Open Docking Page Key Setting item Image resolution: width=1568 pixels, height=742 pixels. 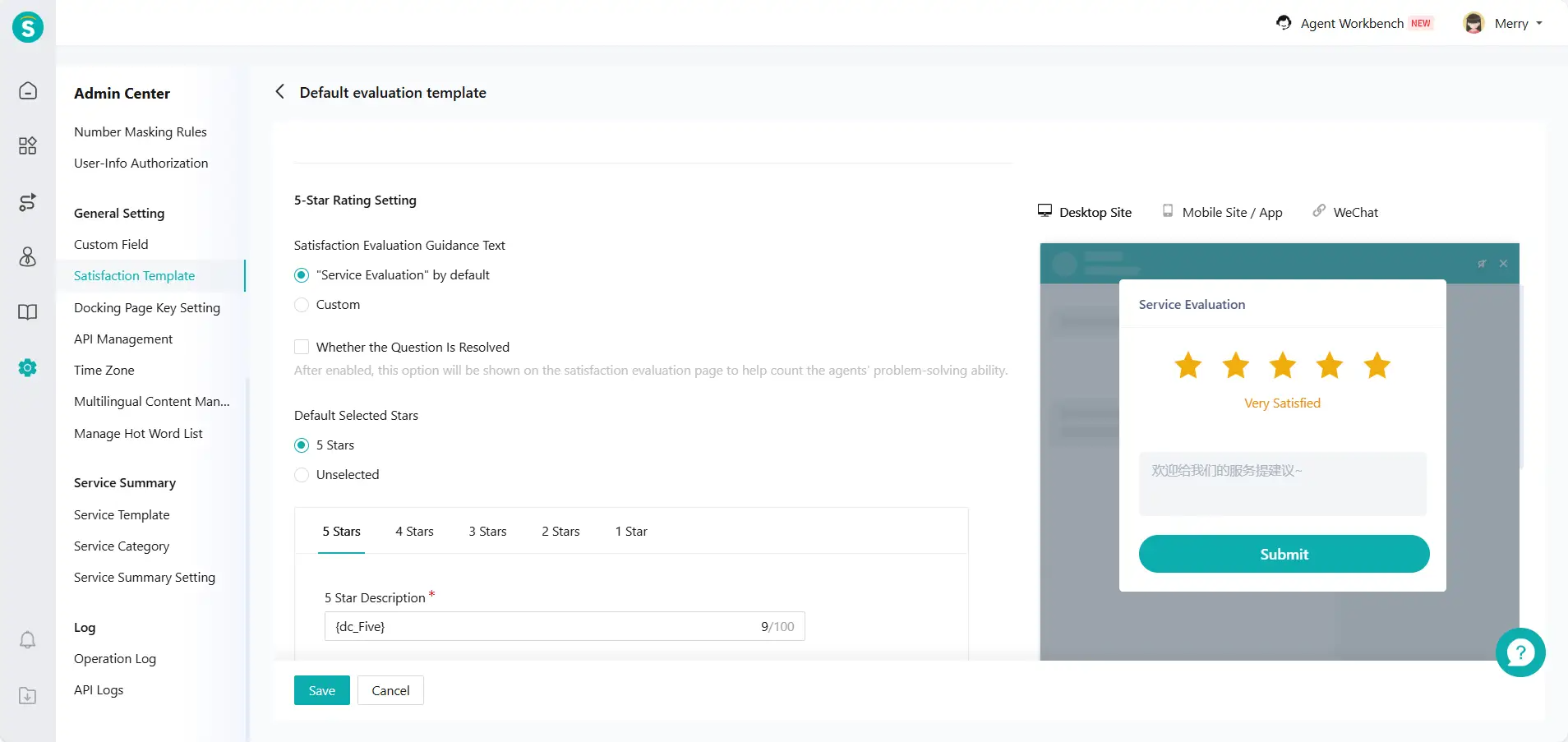click(x=147, y=308)
